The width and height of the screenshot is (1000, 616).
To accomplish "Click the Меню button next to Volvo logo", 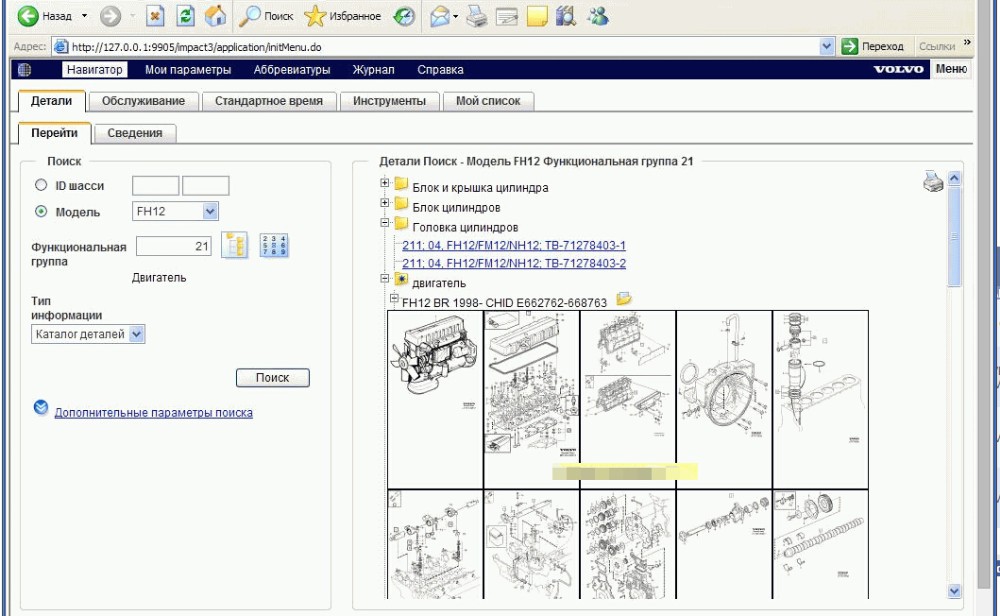I will [951, 69].
